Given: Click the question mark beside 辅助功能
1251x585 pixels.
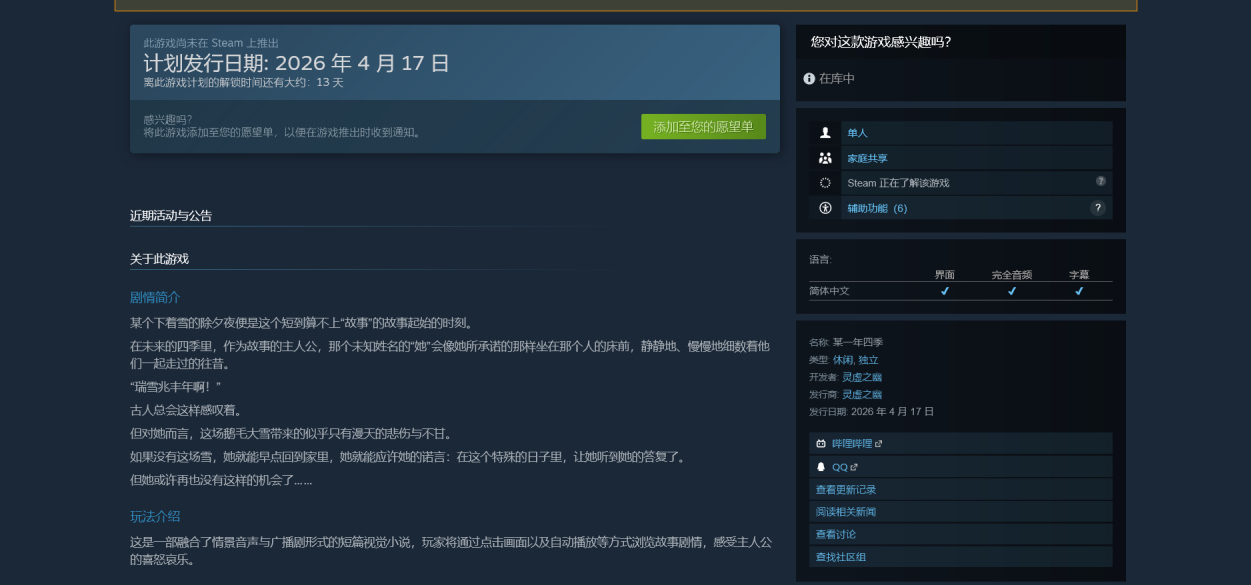Looking at the screenshot, I should [1098, 207].
